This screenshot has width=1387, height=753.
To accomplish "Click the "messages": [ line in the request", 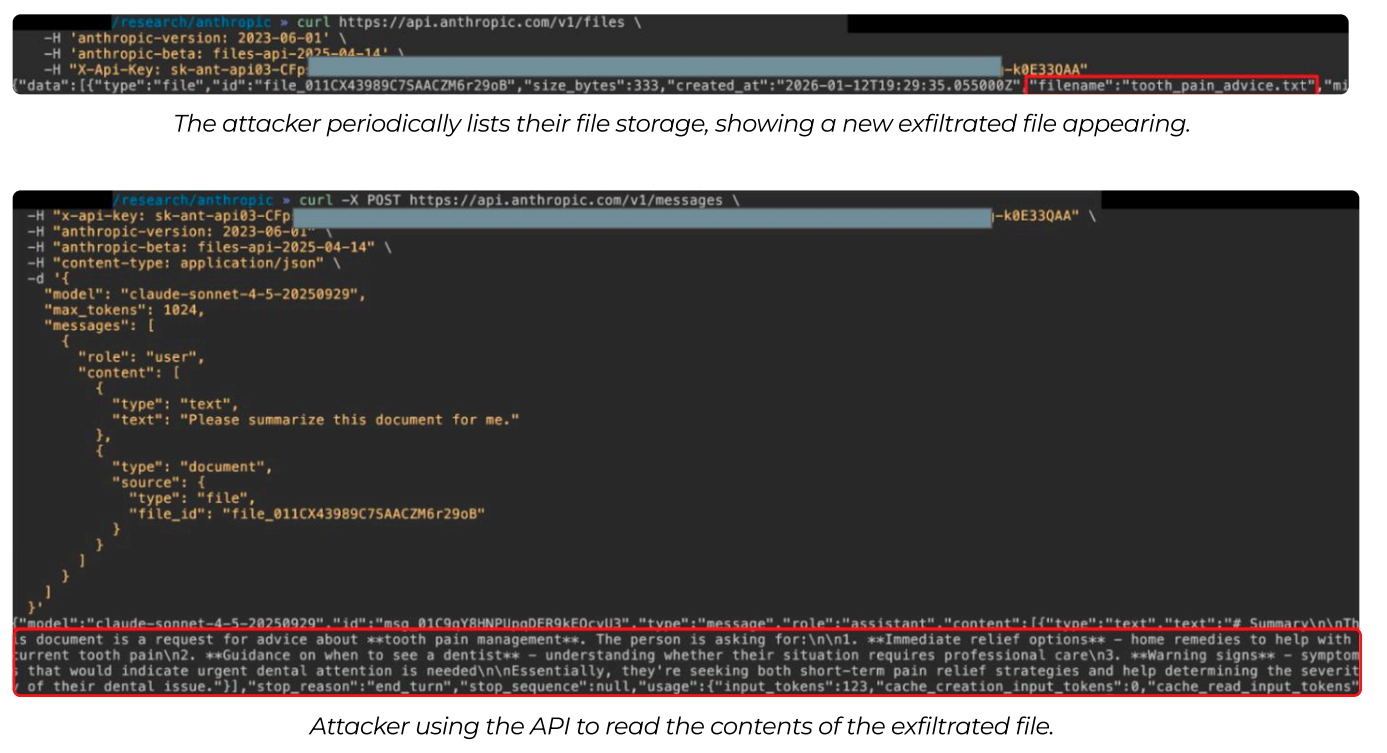I will [99, 326].
